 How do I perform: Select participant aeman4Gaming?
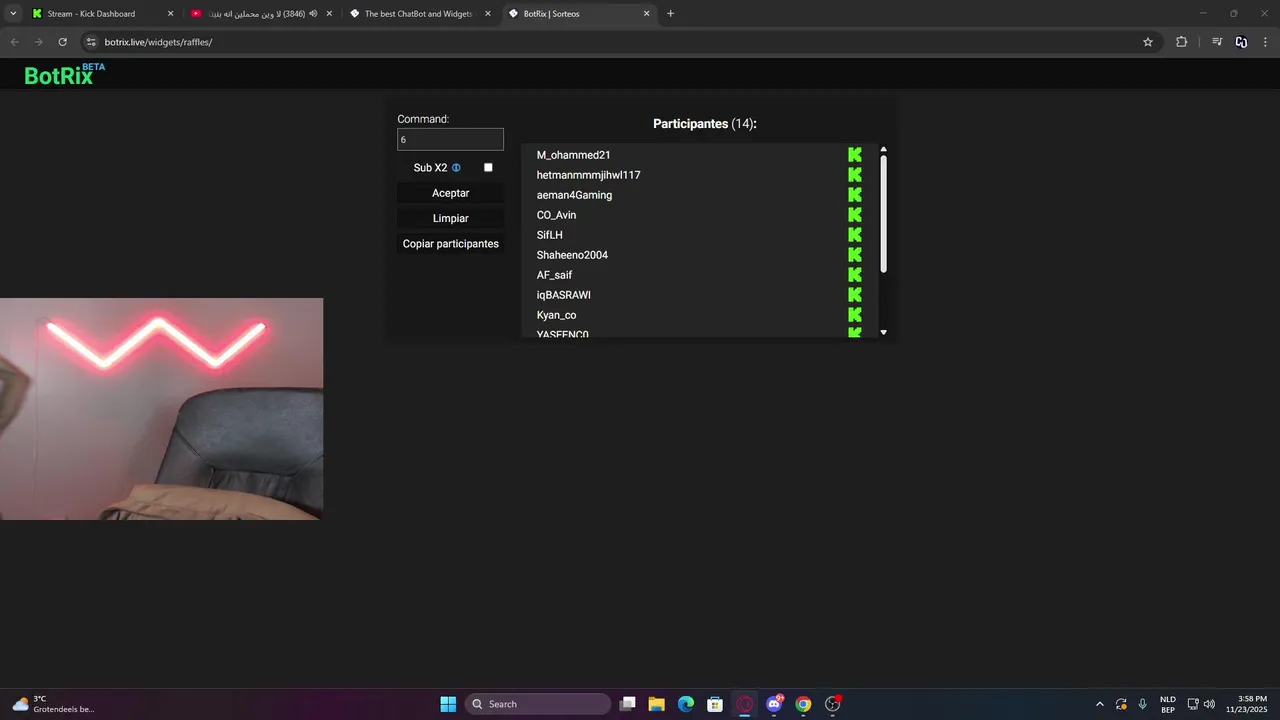click(x=574, y=195)
